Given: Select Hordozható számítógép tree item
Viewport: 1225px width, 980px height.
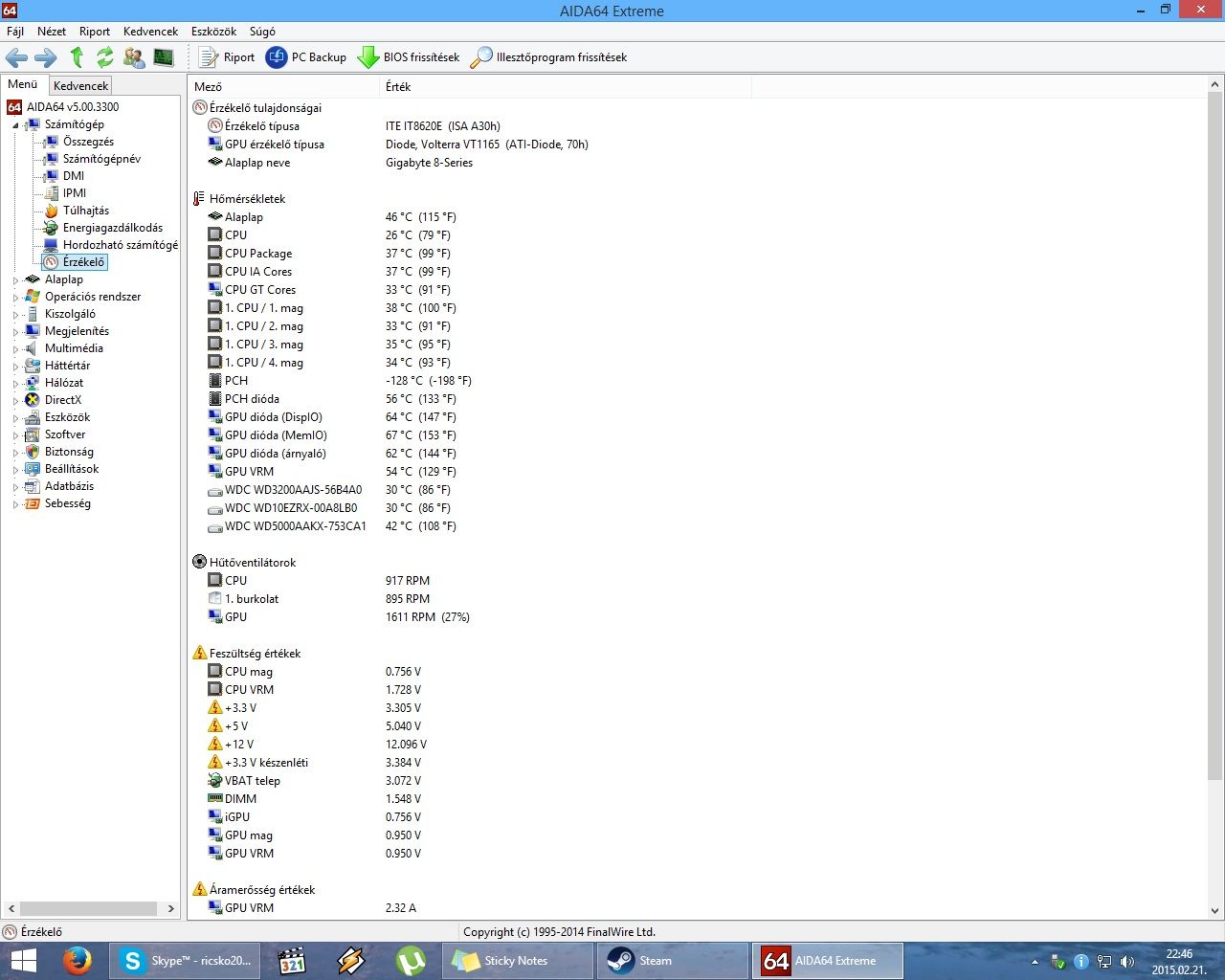Looking at the screenshot, I should (x=121, y=245).
